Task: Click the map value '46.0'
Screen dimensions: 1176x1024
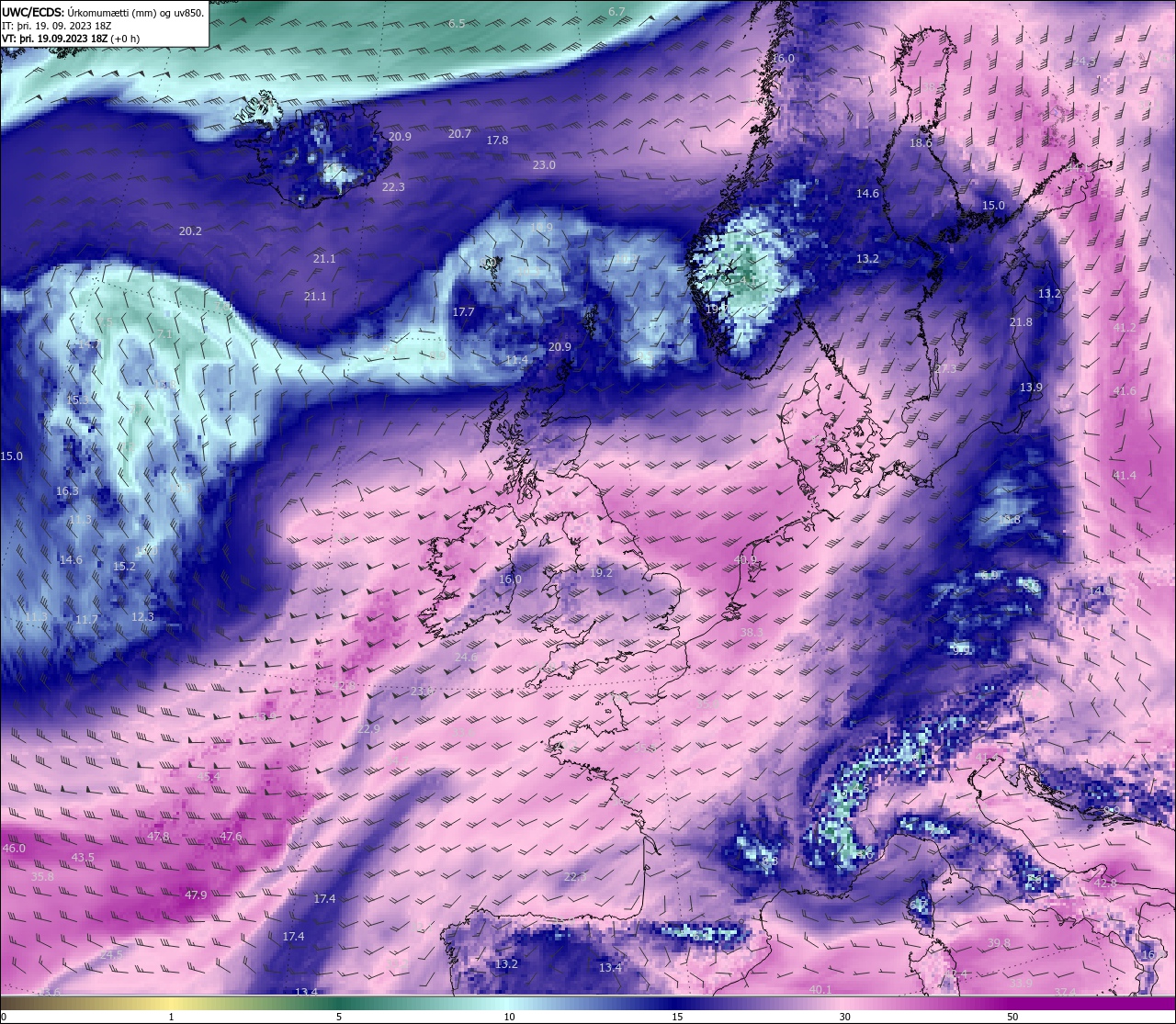Action: (x=14, y=849)
